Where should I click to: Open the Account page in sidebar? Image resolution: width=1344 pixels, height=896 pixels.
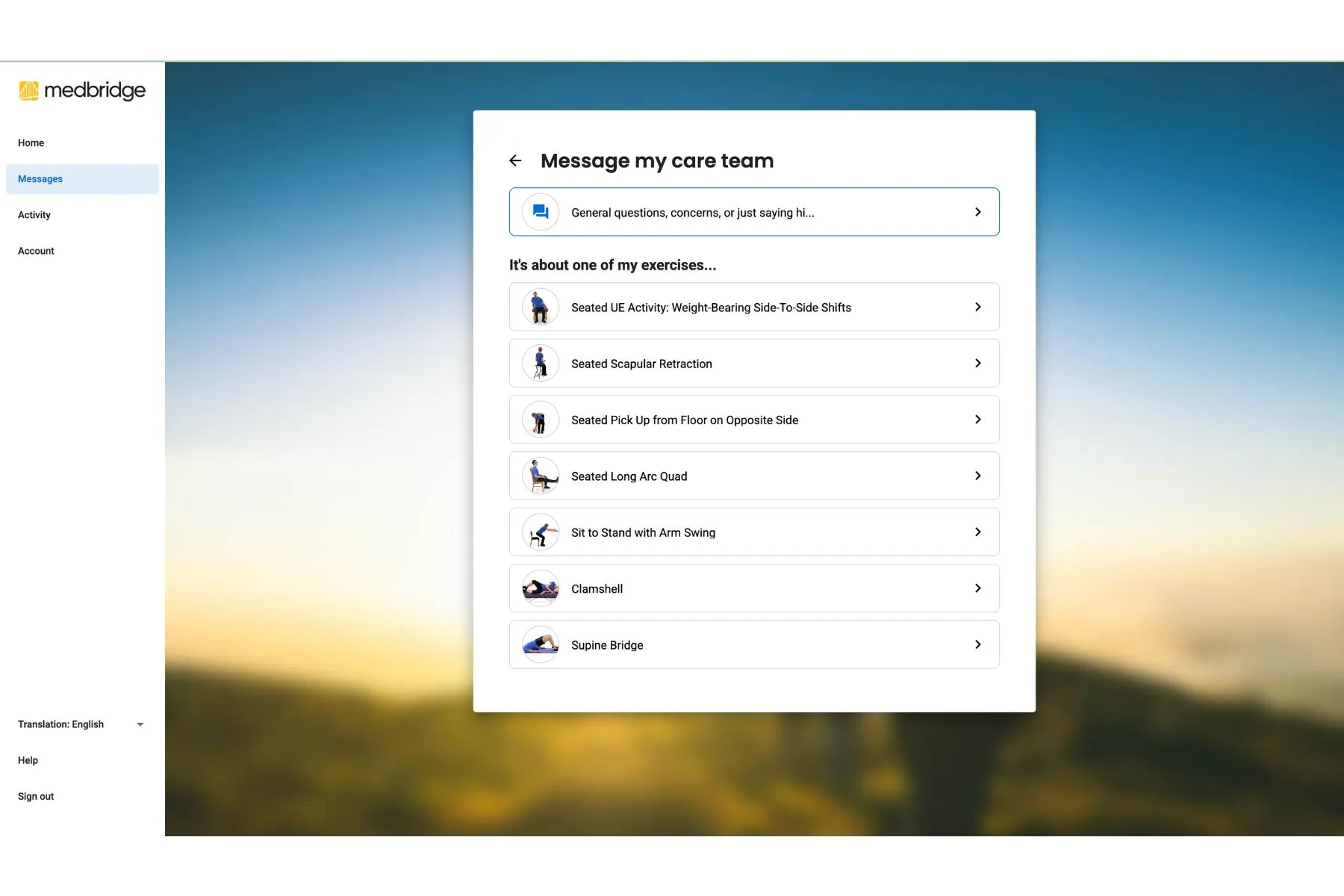click(x=36, y=251)
